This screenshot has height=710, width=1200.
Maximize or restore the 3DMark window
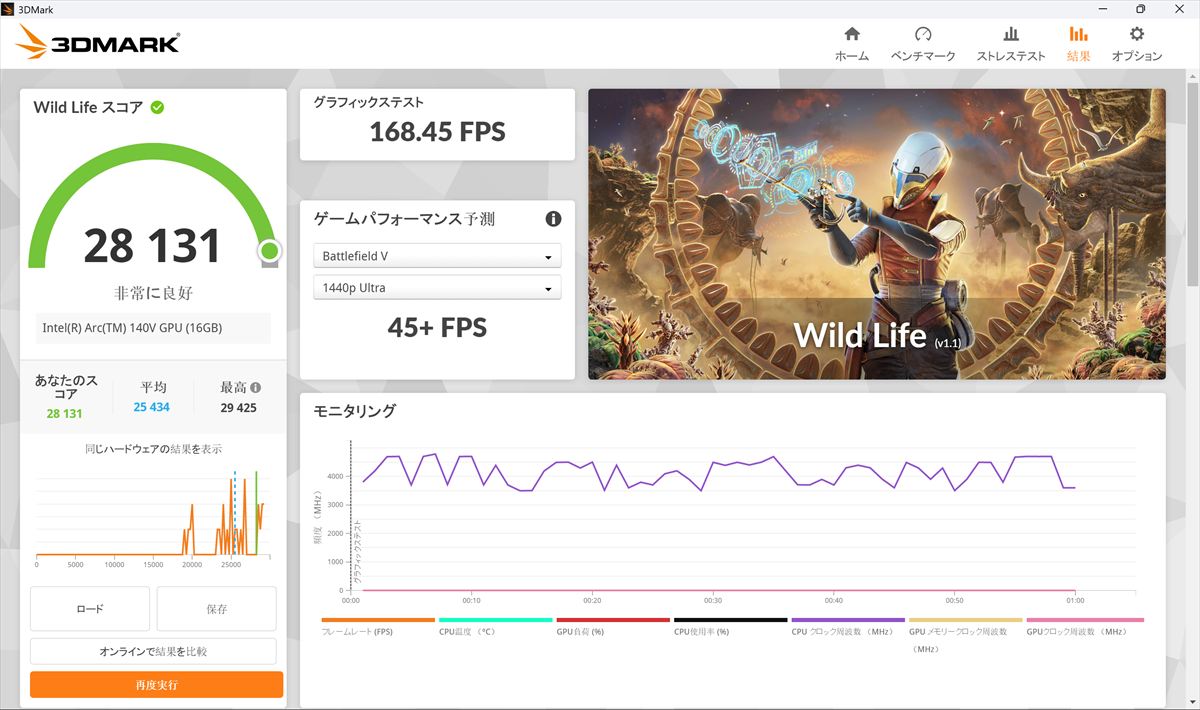1139,9
